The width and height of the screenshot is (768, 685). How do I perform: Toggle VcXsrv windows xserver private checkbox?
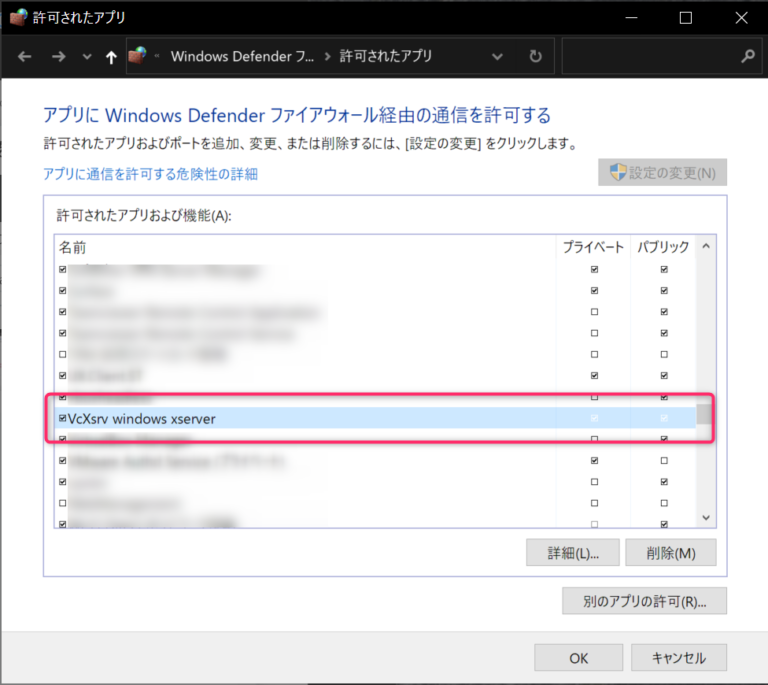[594, 418]
